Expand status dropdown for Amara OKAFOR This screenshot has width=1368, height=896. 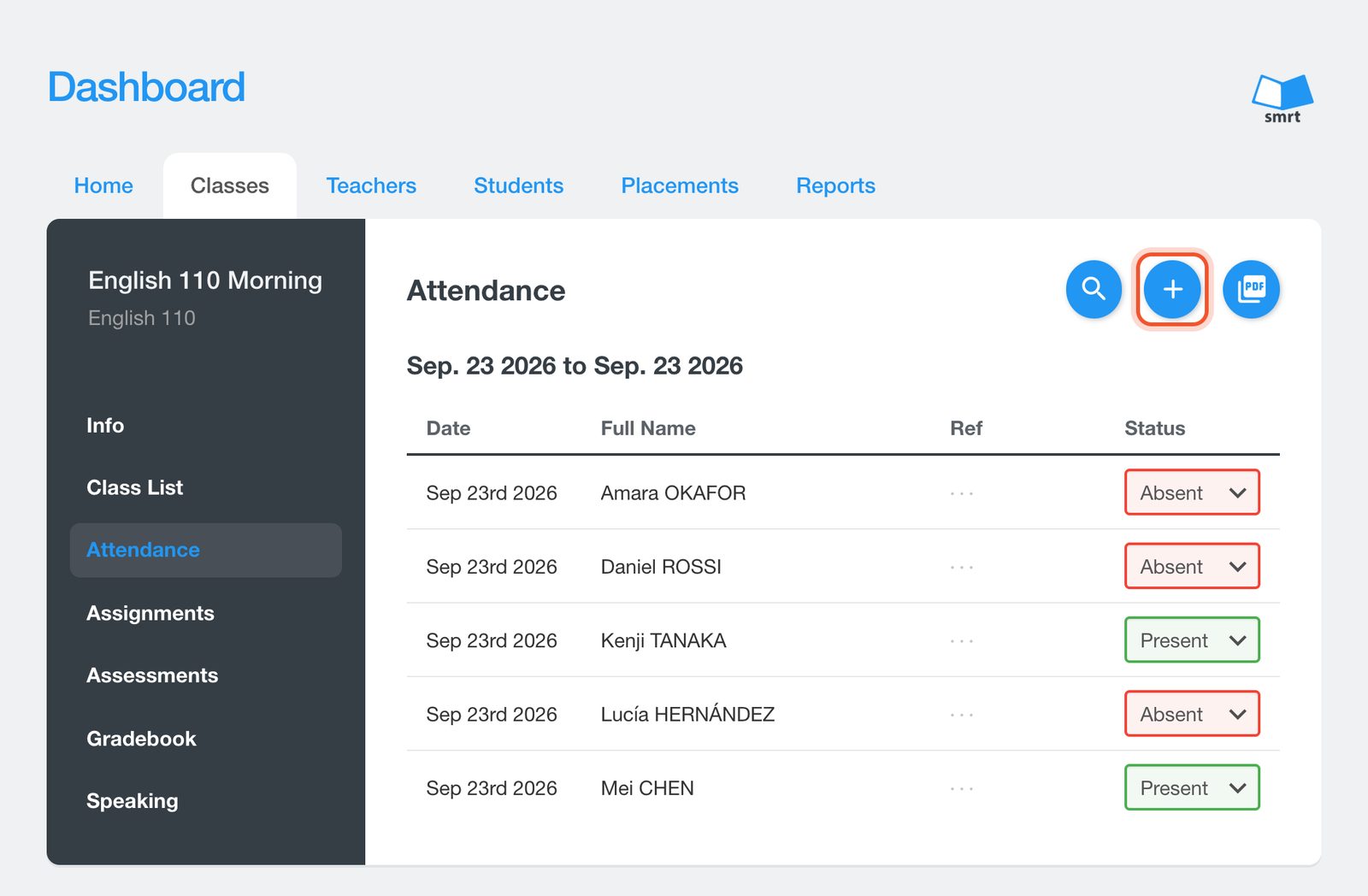coord(1192,492)
